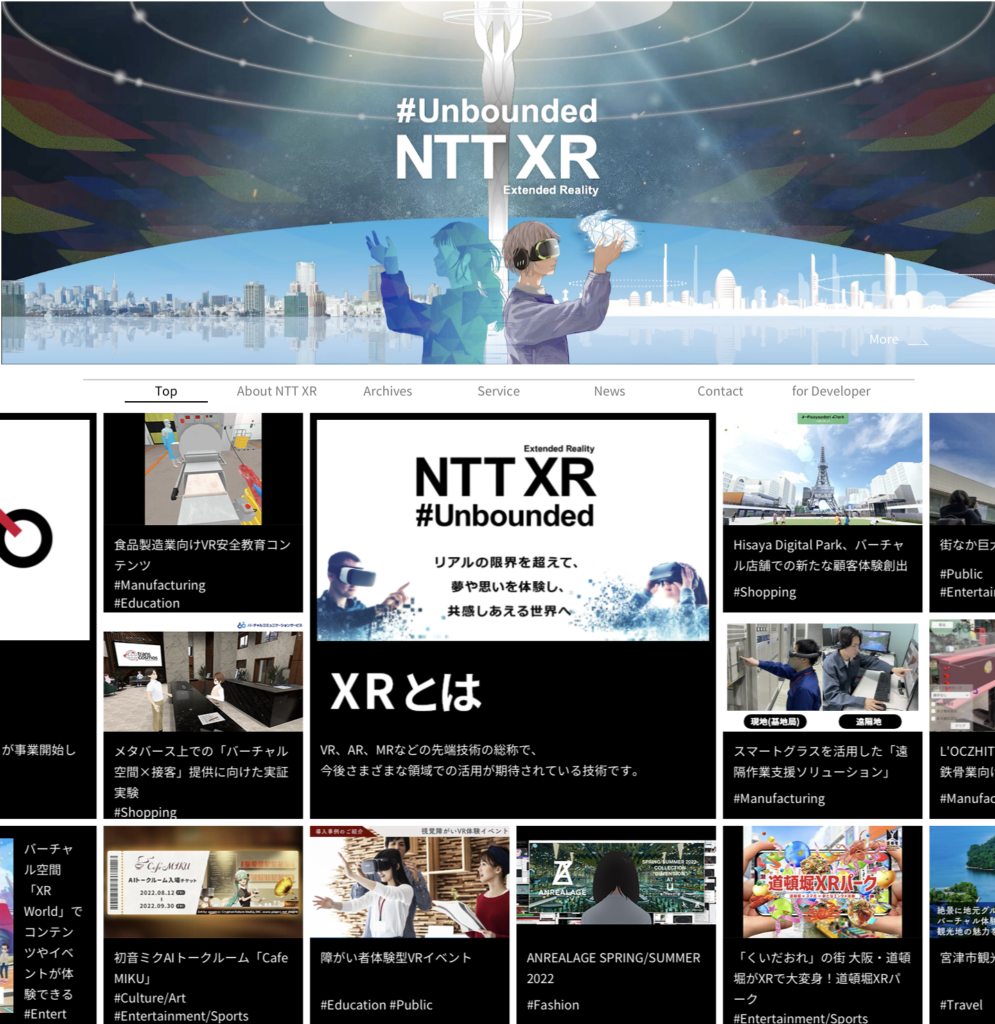The height and width of the screenshot is (1024, 995).
Task: Open the smart glasses remote work thumbnail
Action: tap(823, 675)
